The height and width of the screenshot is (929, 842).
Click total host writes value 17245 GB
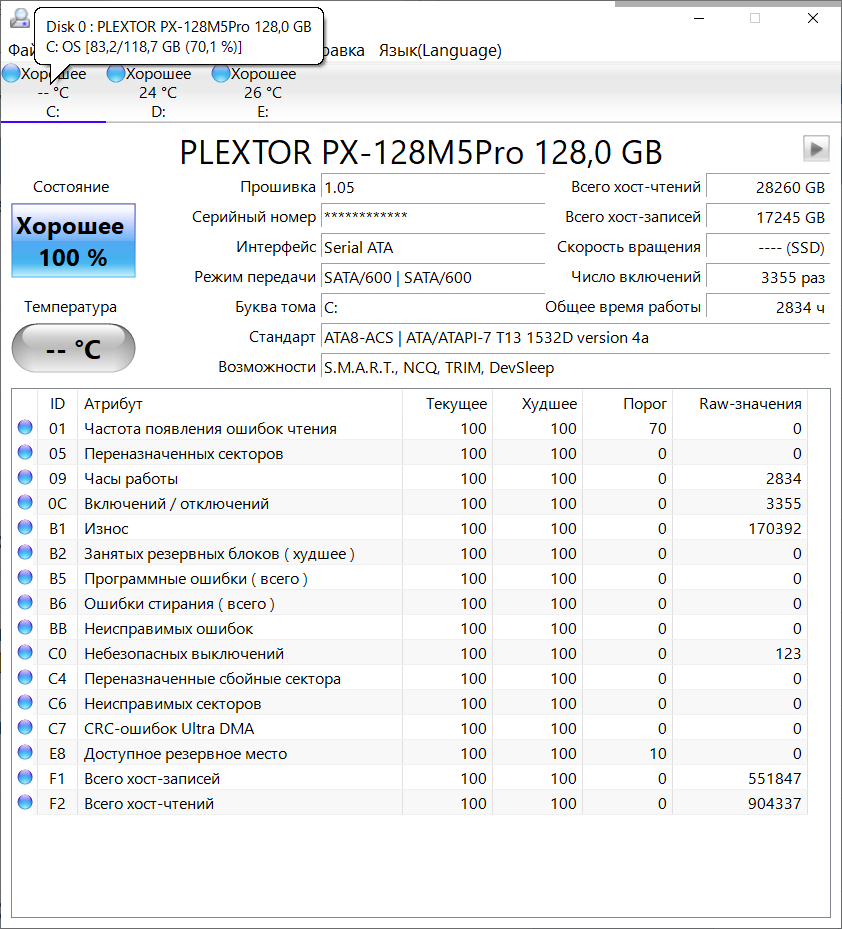pyautogui.click(x=768, y=217)
